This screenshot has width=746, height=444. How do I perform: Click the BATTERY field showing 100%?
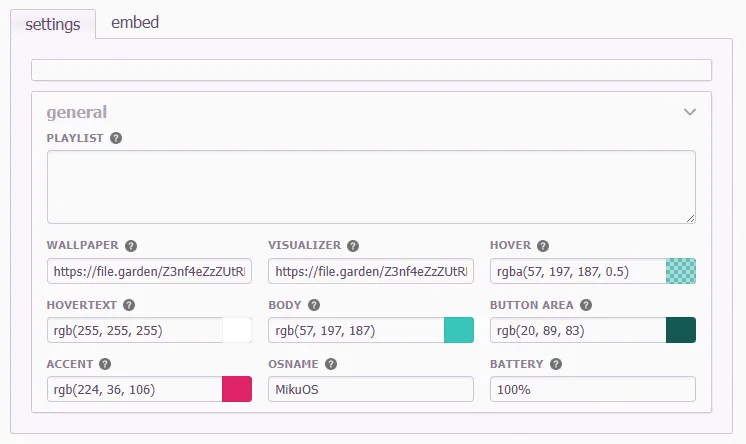coord(593,389)
